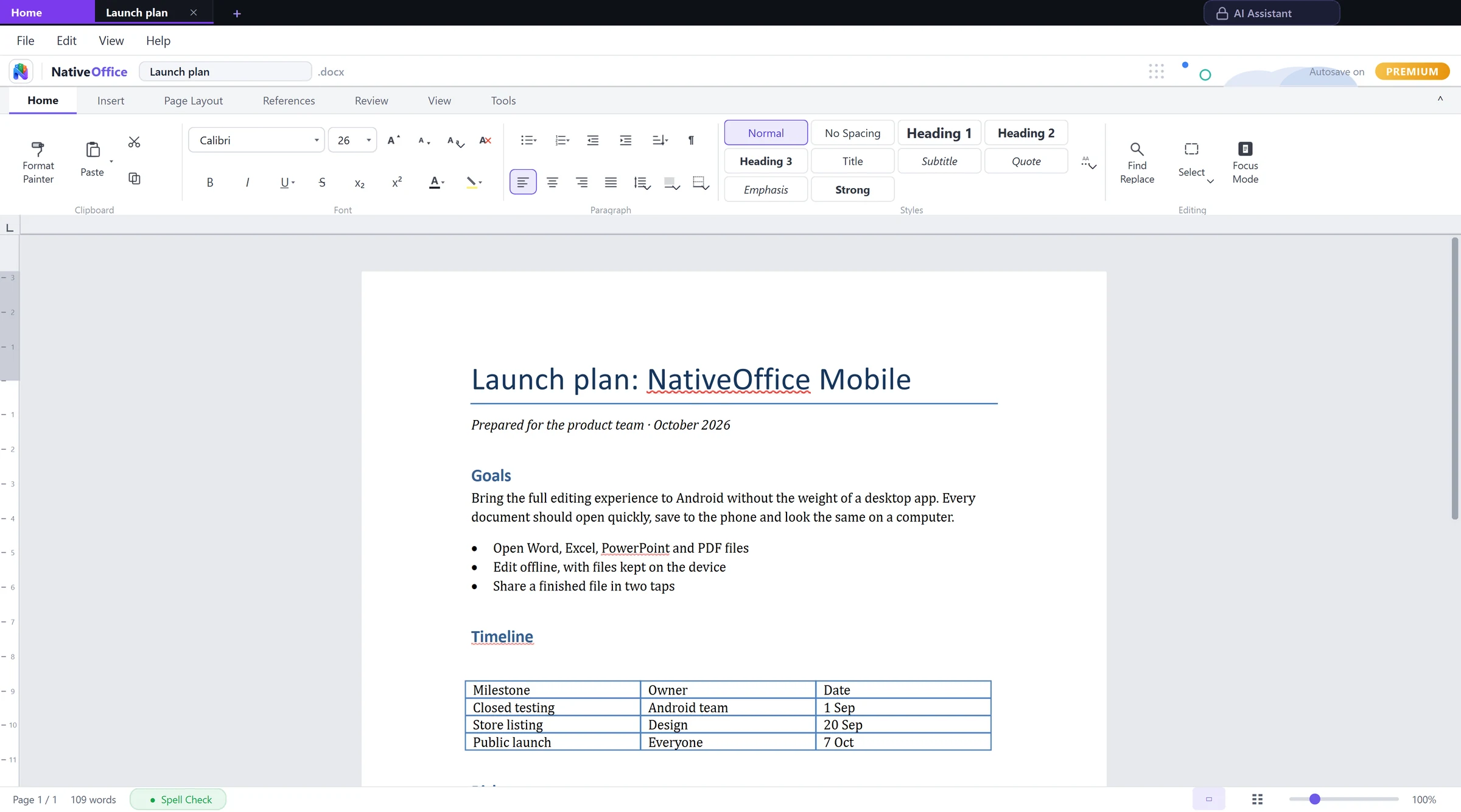1461x812 pixels.
Task: Open the File menu
Action: coord(26,40)
